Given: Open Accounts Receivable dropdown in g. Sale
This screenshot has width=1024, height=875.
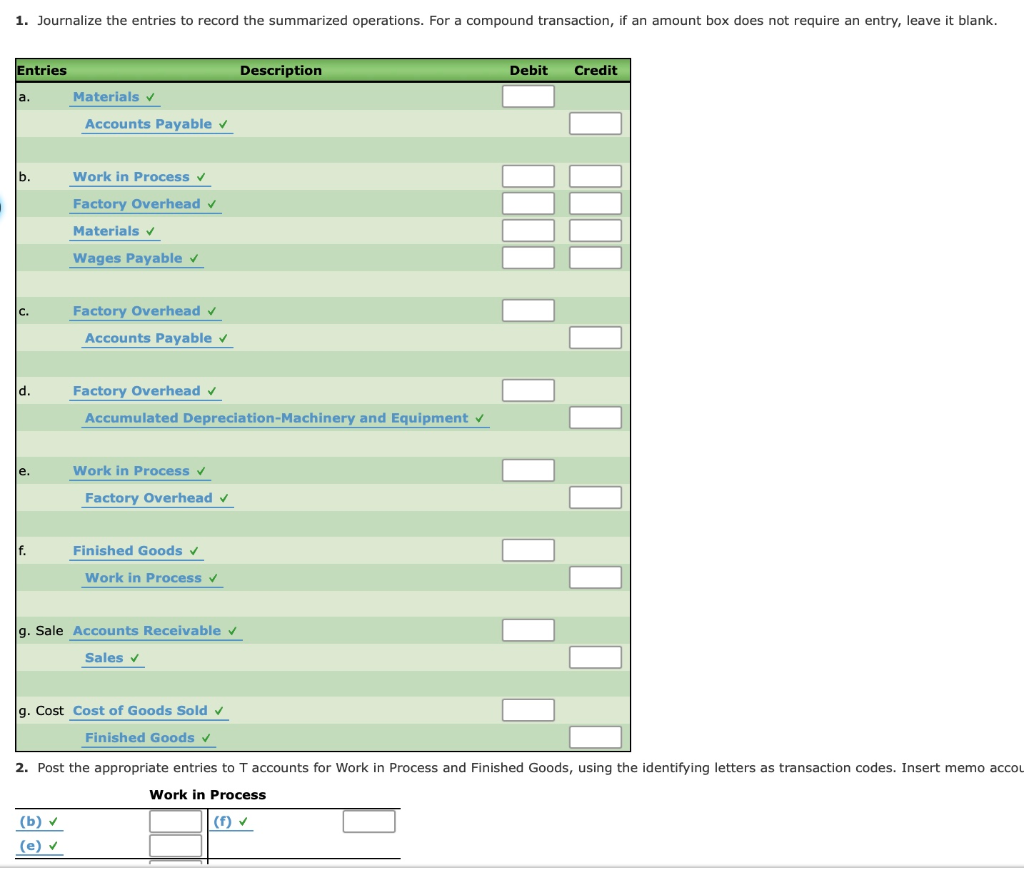Looking at the screenshot, I should click(x=155, y=631).
